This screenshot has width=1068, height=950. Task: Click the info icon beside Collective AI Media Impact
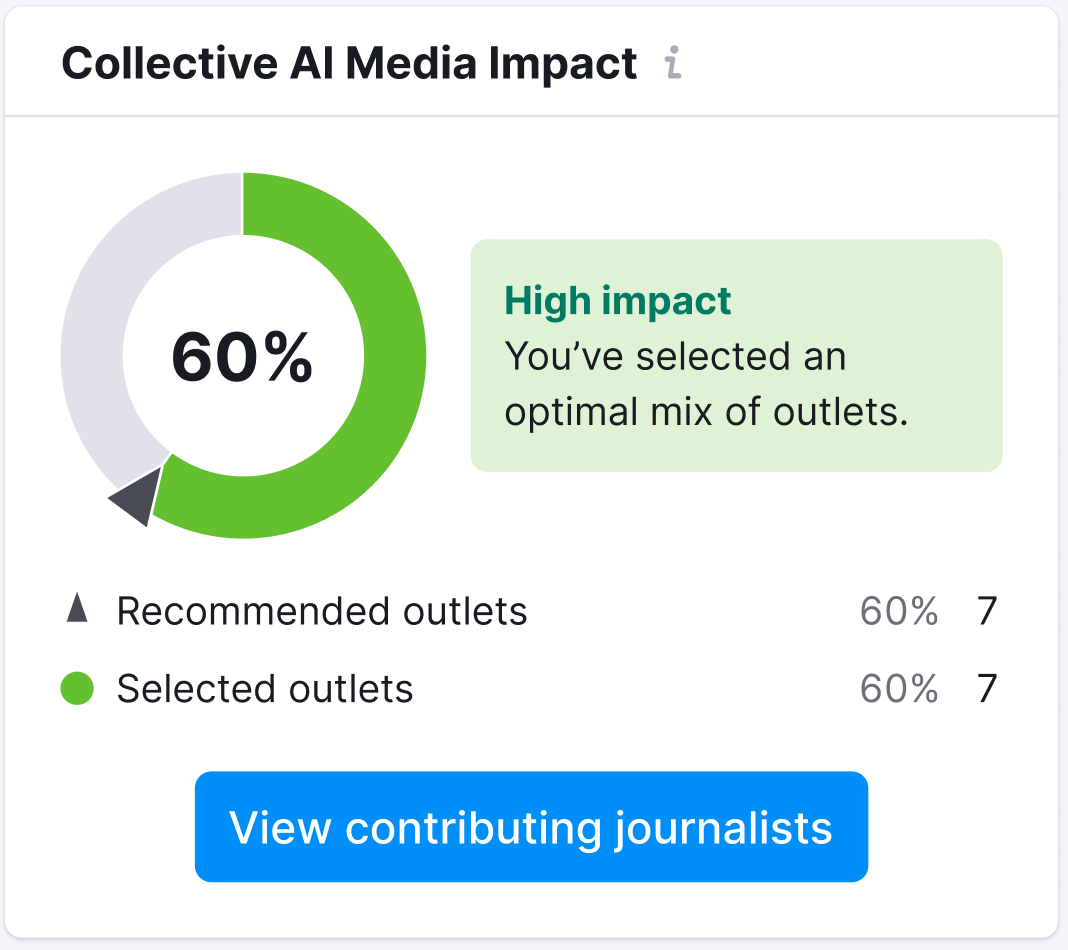pos(672,63)
